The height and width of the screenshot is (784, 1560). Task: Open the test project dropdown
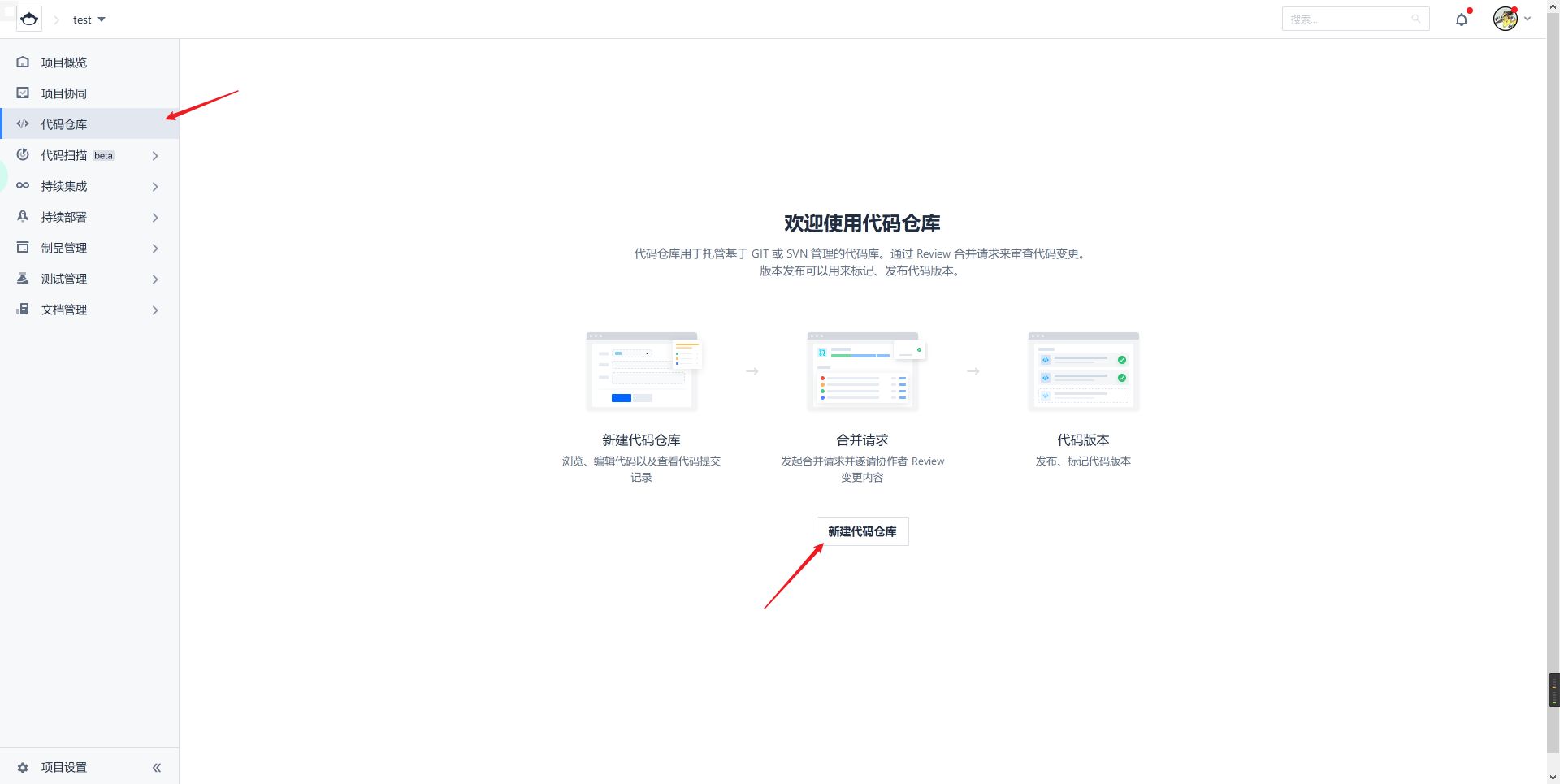(89, 19)
